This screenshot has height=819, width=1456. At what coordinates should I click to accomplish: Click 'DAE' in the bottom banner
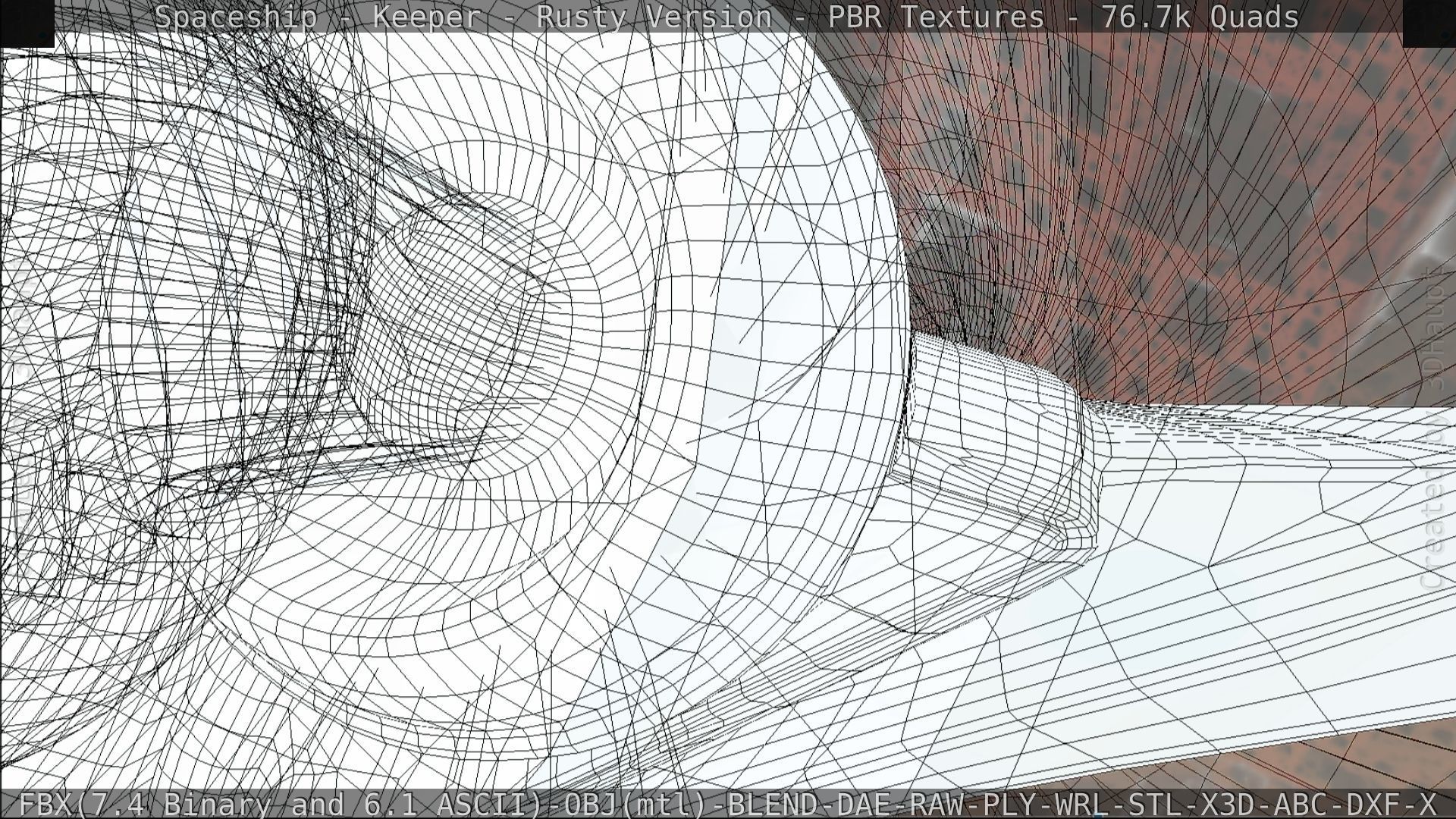pyautogui.click(x=863, y=804)
